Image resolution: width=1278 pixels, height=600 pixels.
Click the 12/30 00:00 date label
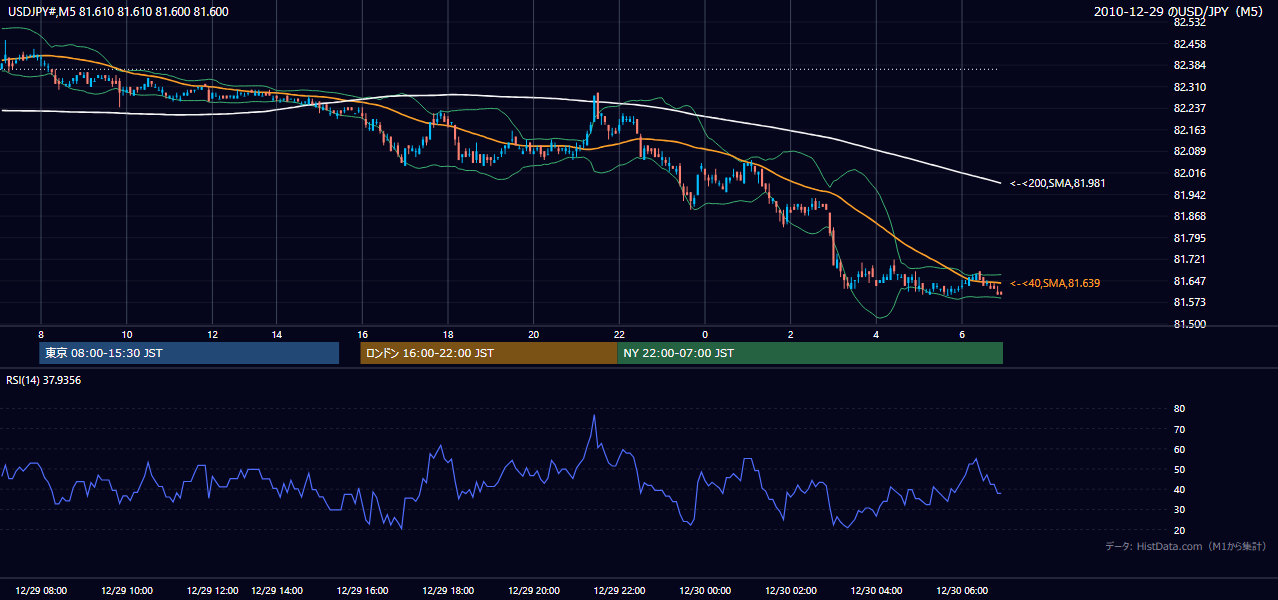coord(705,590)
